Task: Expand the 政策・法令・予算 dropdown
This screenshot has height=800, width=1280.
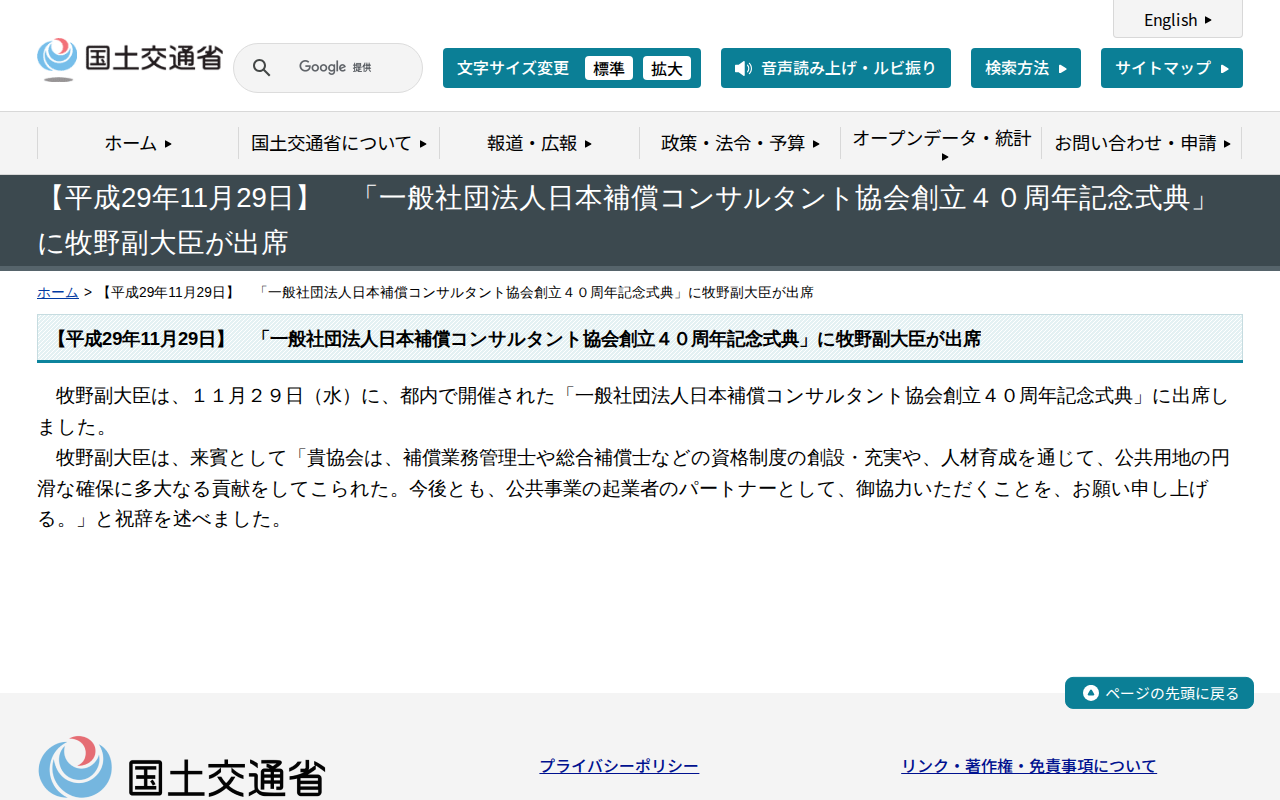Action: coord(740,143)
